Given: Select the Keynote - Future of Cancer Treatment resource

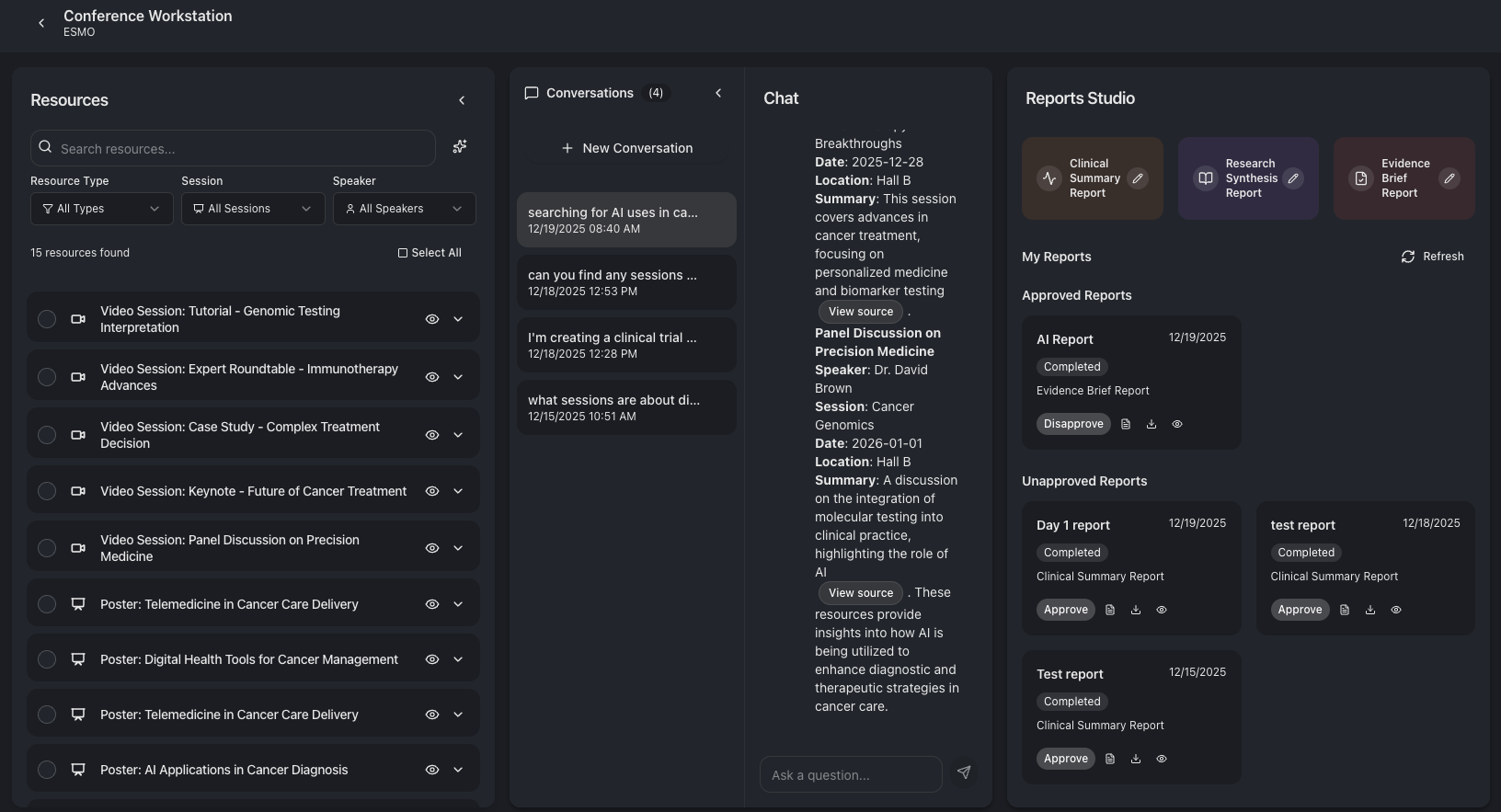Looking at the screenshot, I should (47, 491).
